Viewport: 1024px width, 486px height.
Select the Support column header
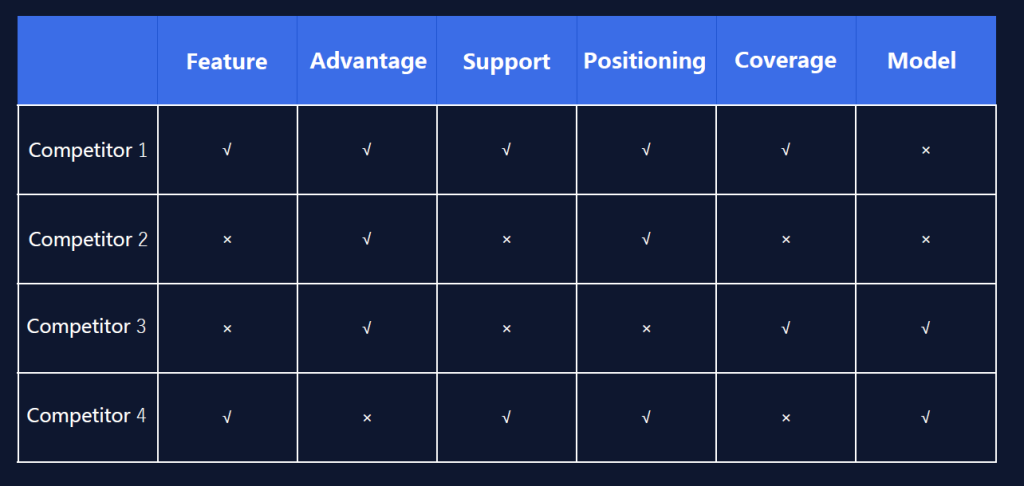click(506, 61)
